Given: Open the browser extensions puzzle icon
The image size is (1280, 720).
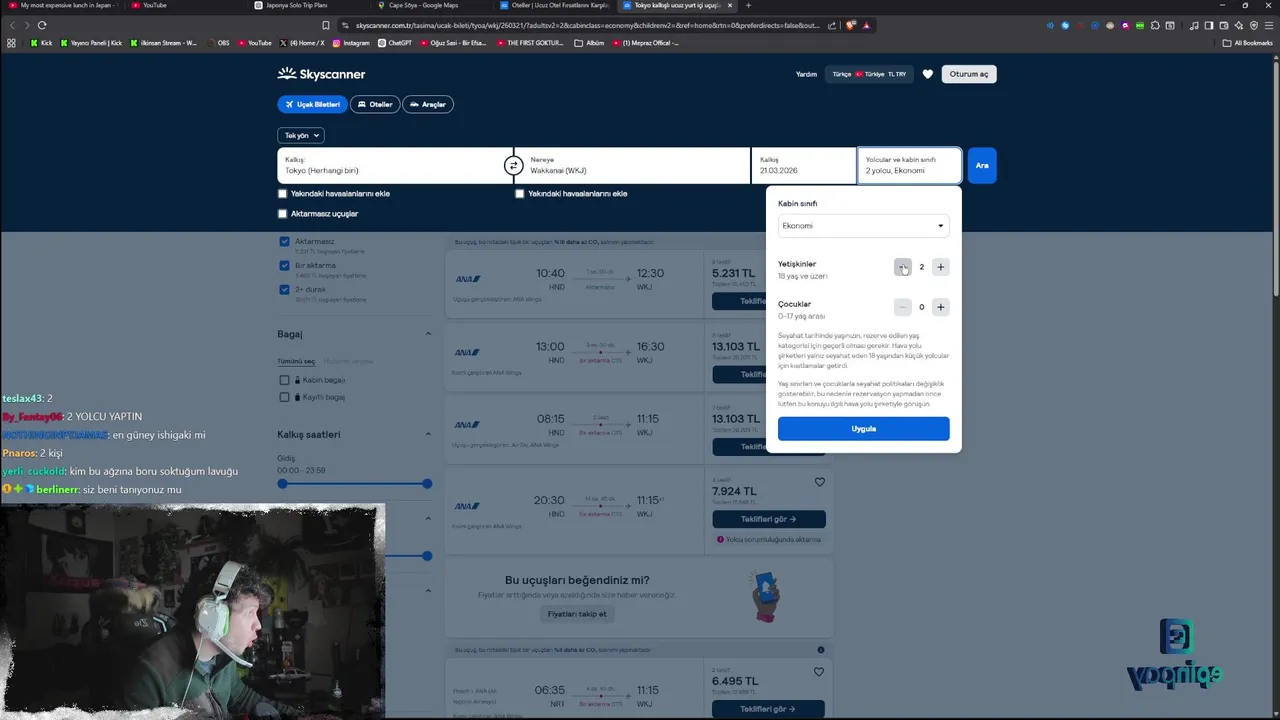Looking at the screenshot, I should [1156, 25].
